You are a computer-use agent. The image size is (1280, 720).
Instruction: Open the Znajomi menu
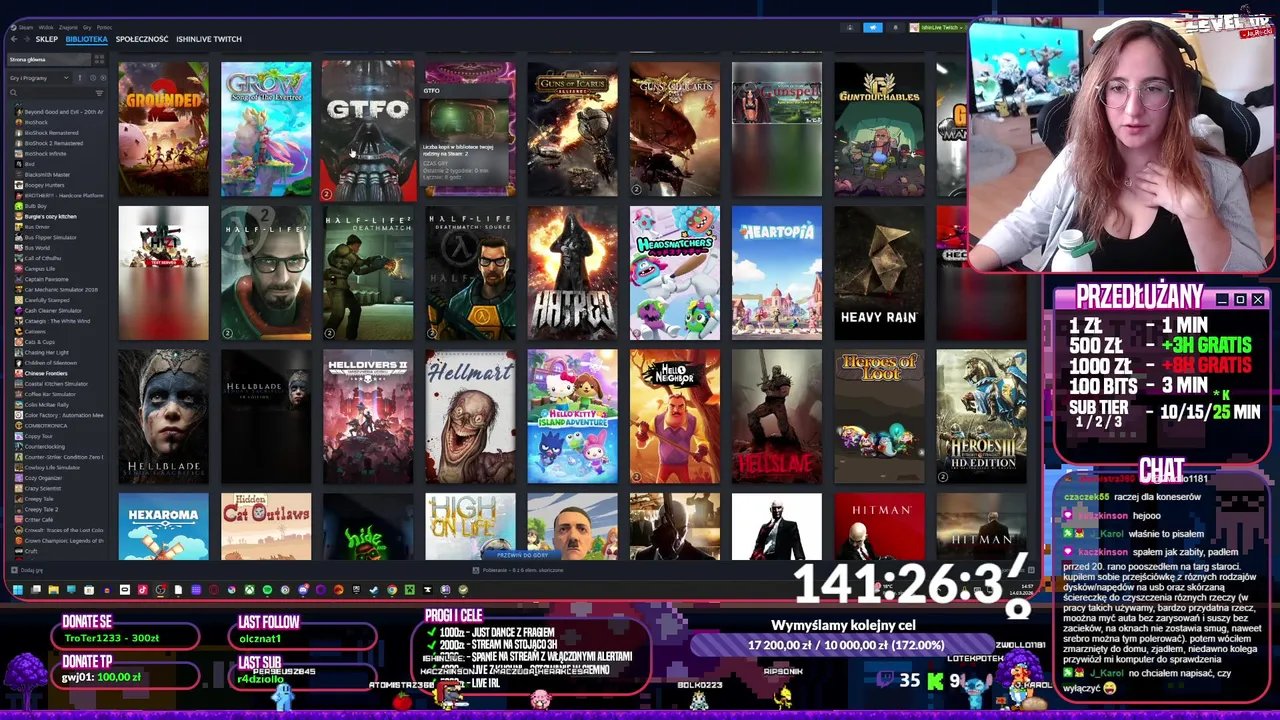click(x=68, y=28)
